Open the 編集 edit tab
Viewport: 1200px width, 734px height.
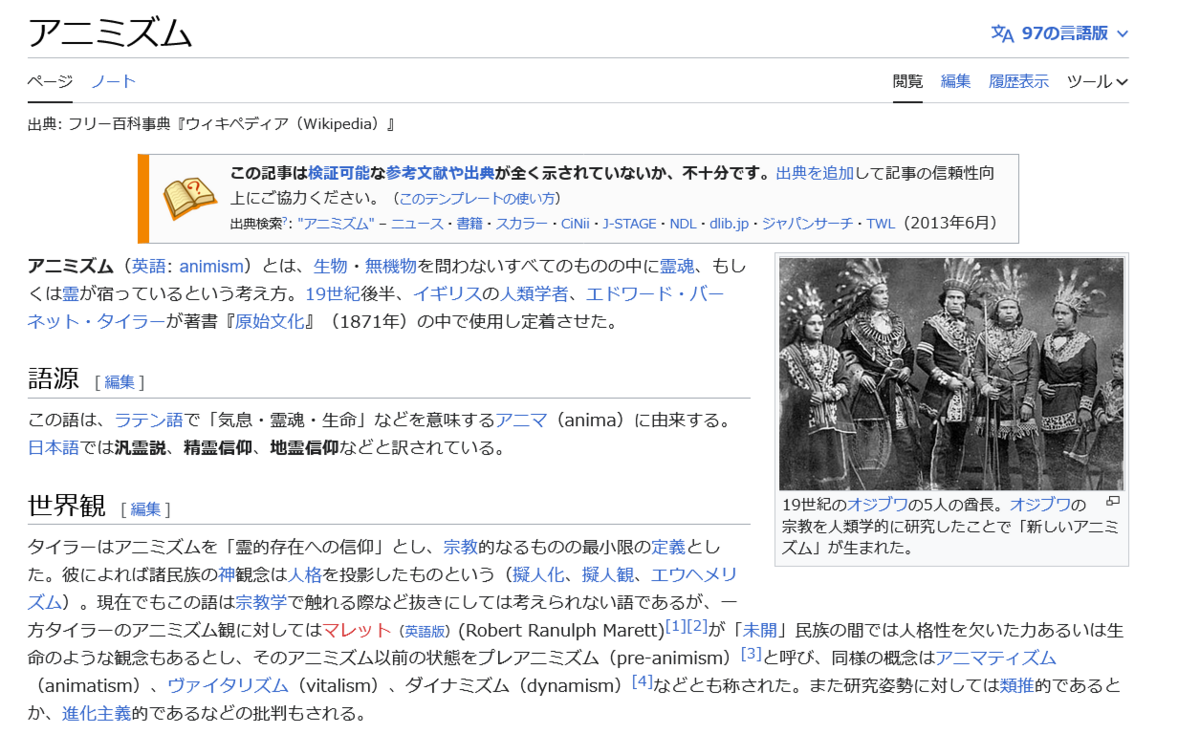pyautogui.click(x=956, y=82)
